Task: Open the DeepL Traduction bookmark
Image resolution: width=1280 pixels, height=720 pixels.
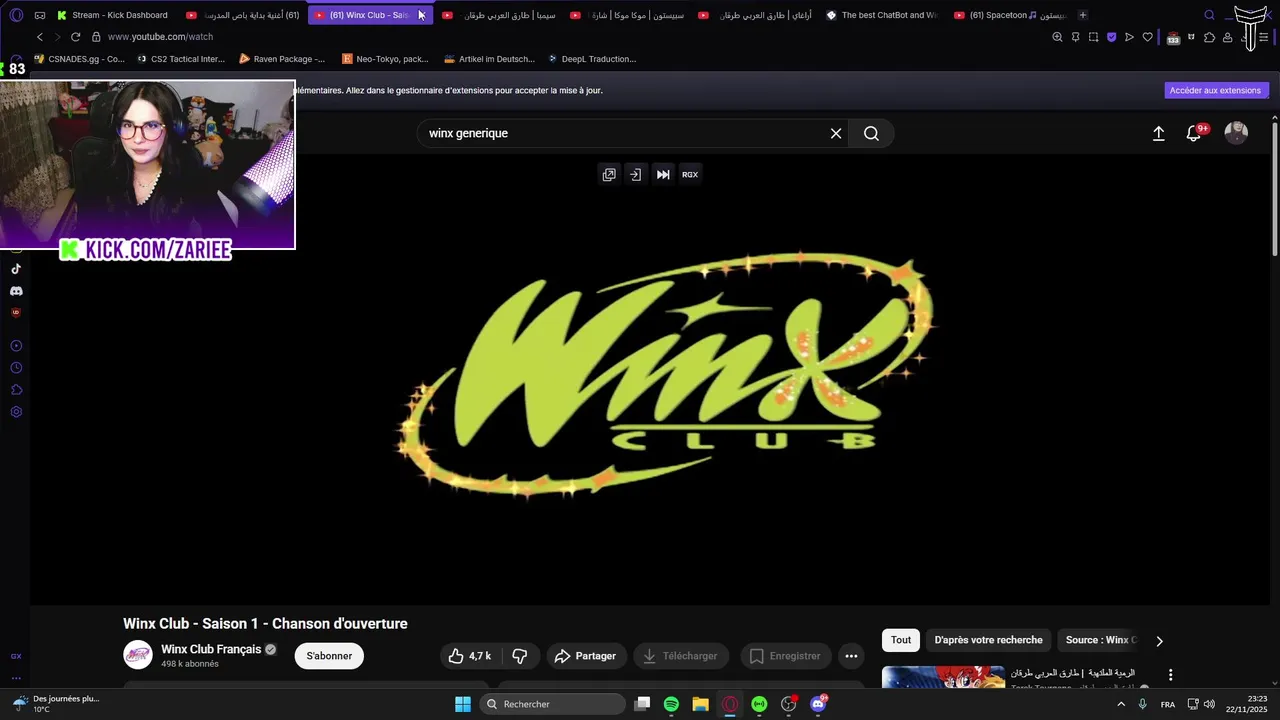Action: click(591, 59)
